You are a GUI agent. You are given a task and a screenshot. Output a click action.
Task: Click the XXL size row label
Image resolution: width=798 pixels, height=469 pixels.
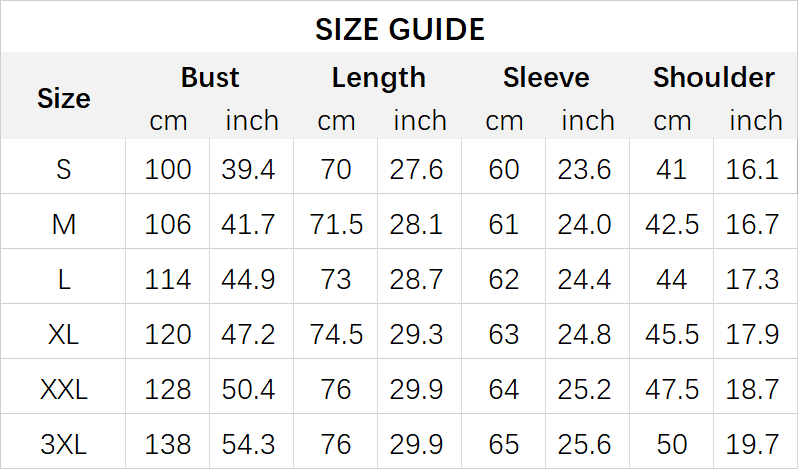(x=64, y=389)
